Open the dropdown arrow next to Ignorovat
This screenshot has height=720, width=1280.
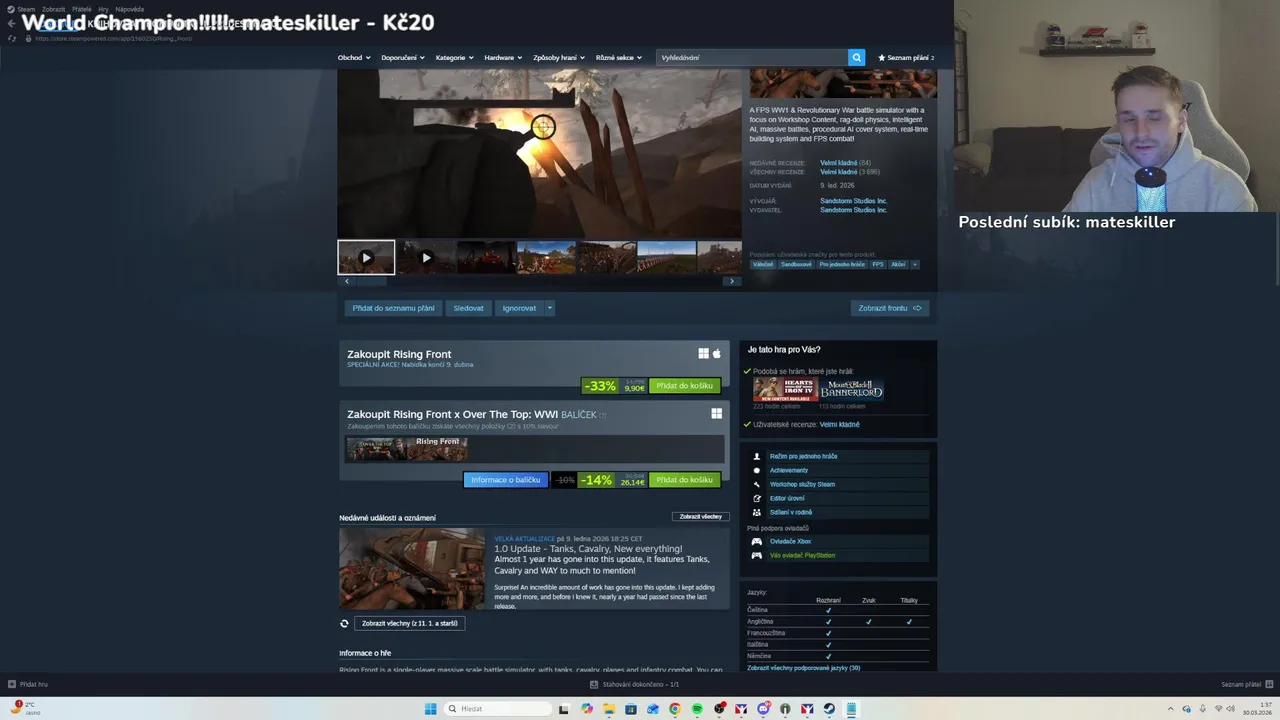(x=549, y=308)
